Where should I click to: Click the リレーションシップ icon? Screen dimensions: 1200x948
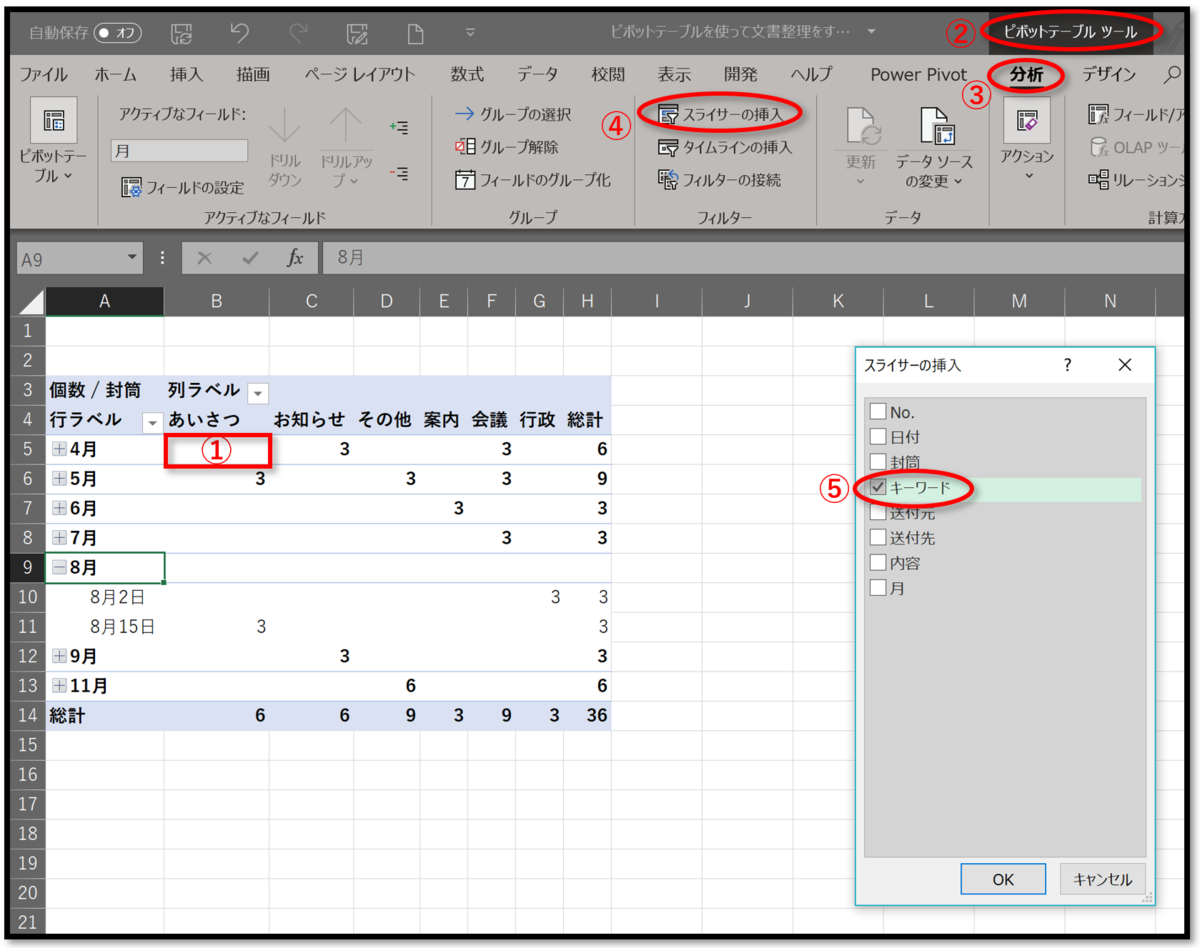(x=1098, y=180)
